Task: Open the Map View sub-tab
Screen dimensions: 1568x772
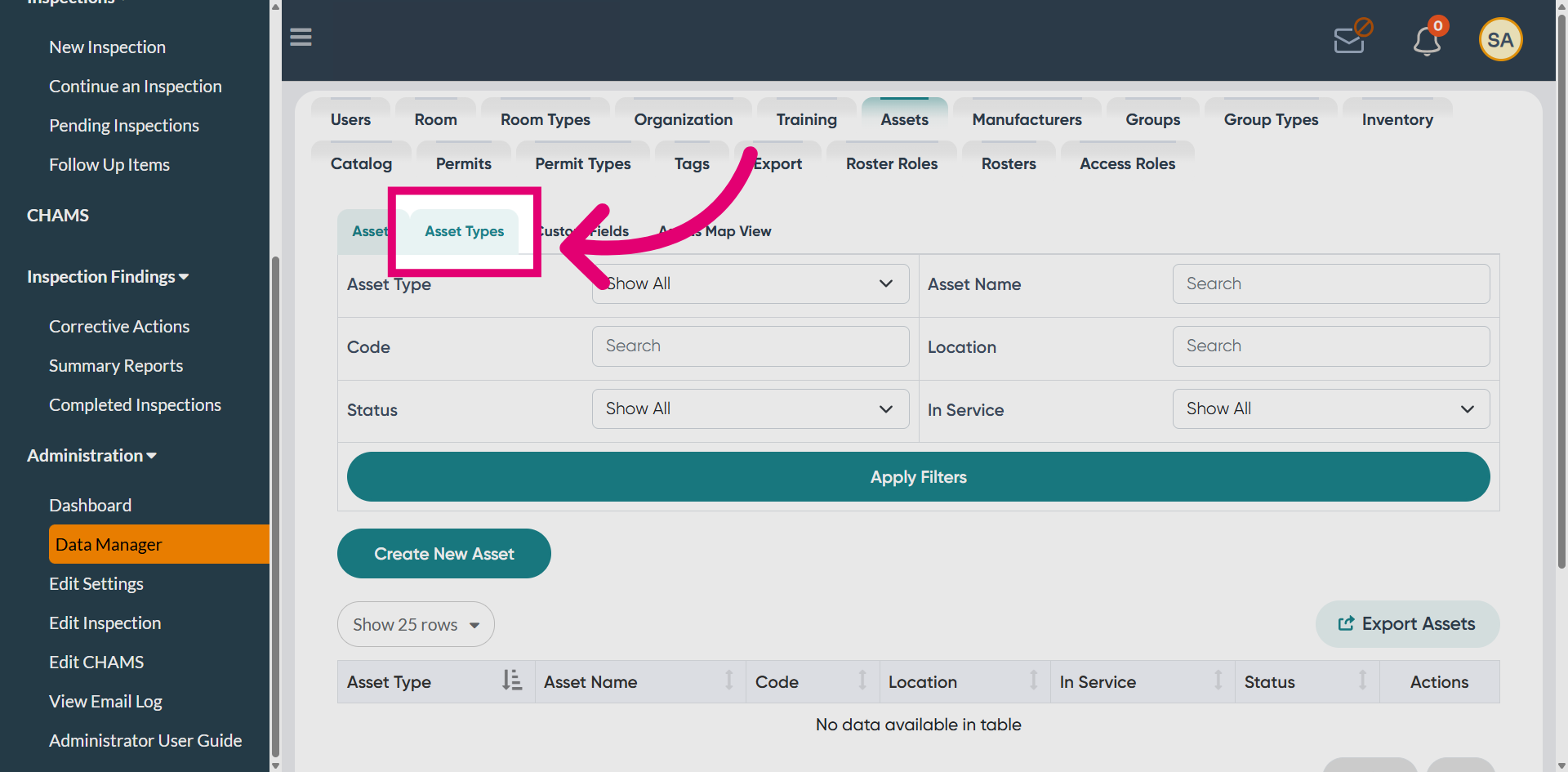Action: point(715,231)
